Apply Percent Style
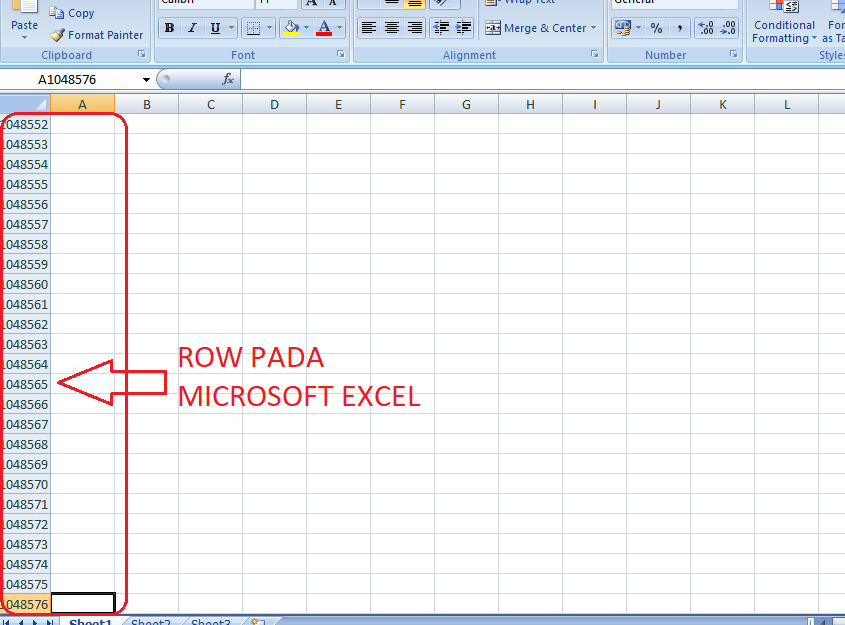Image resolution: width=845 pixels, height=625 pixels. click(656, 28)
